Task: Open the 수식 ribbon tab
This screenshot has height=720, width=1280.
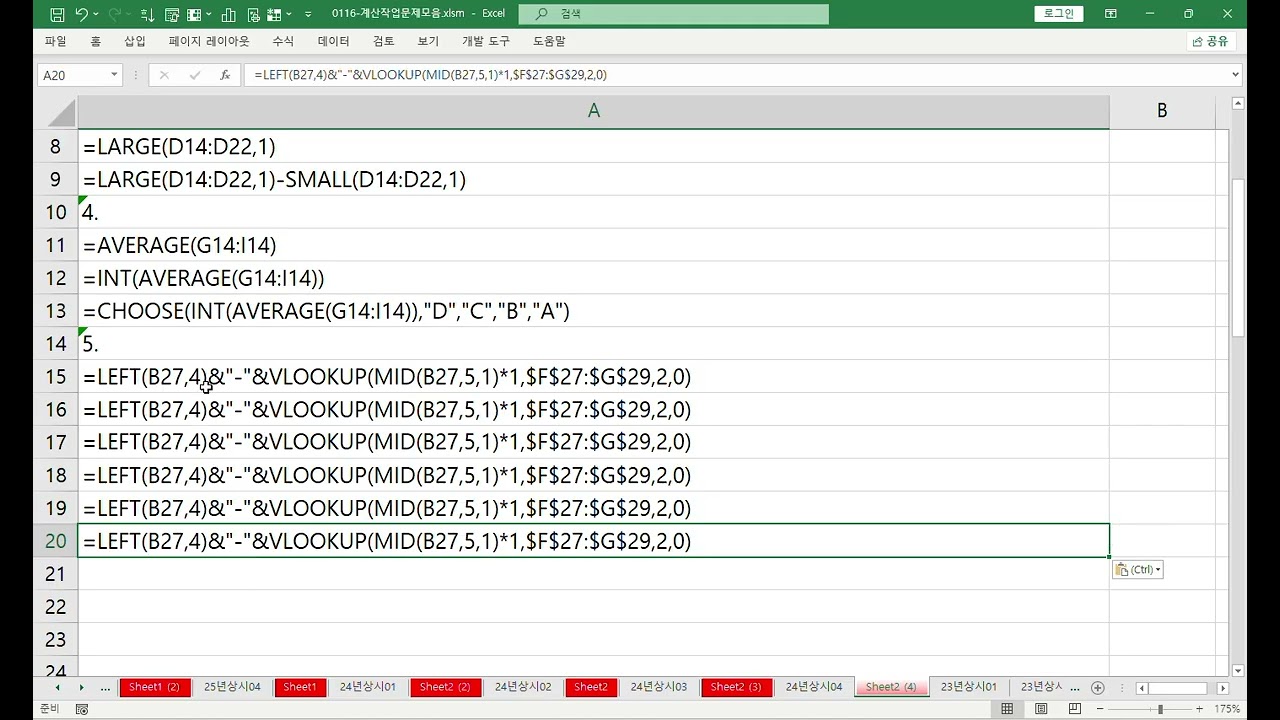Action: click(283, 41)
